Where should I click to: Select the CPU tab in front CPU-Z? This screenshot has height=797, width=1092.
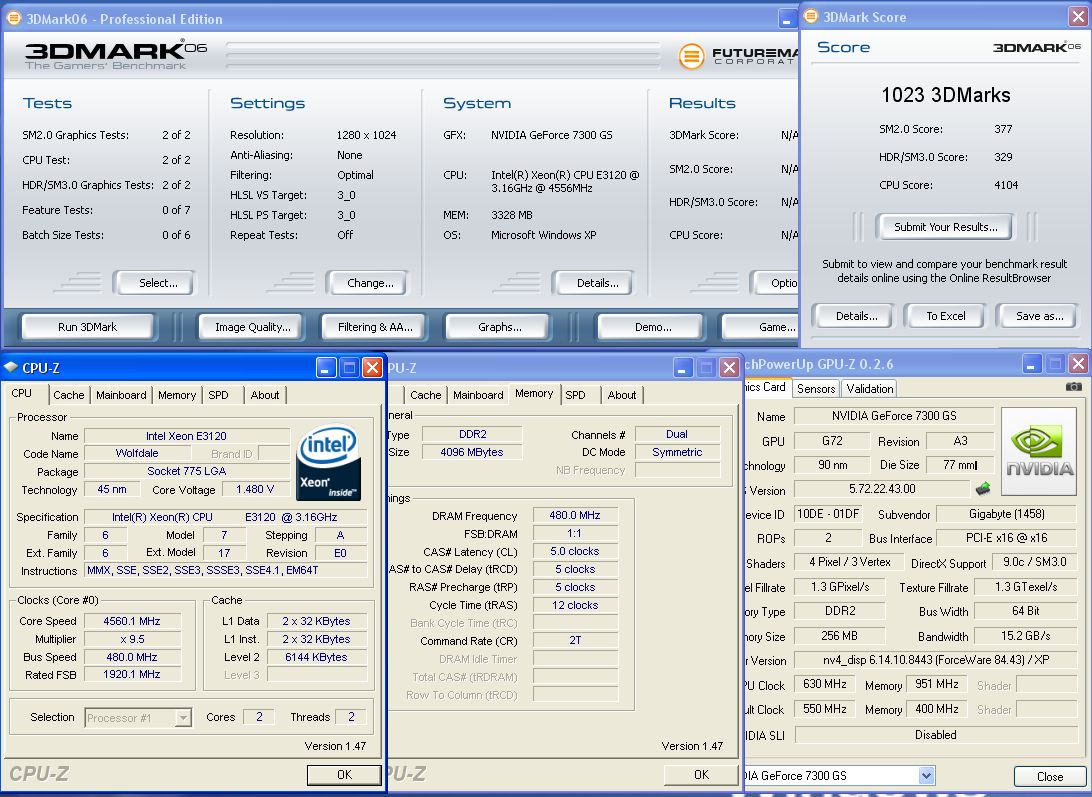(22, 393)
